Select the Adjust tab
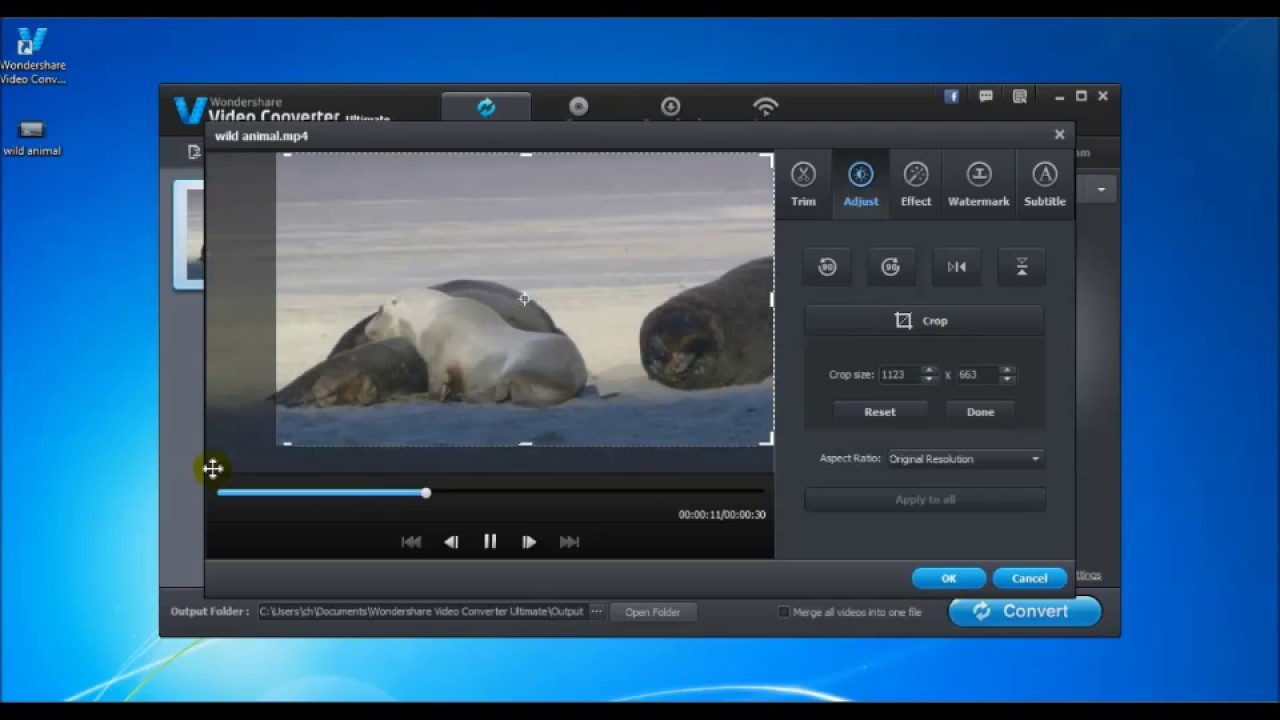This screenshot has height=720, width=1280. click(x=860, y=185)
